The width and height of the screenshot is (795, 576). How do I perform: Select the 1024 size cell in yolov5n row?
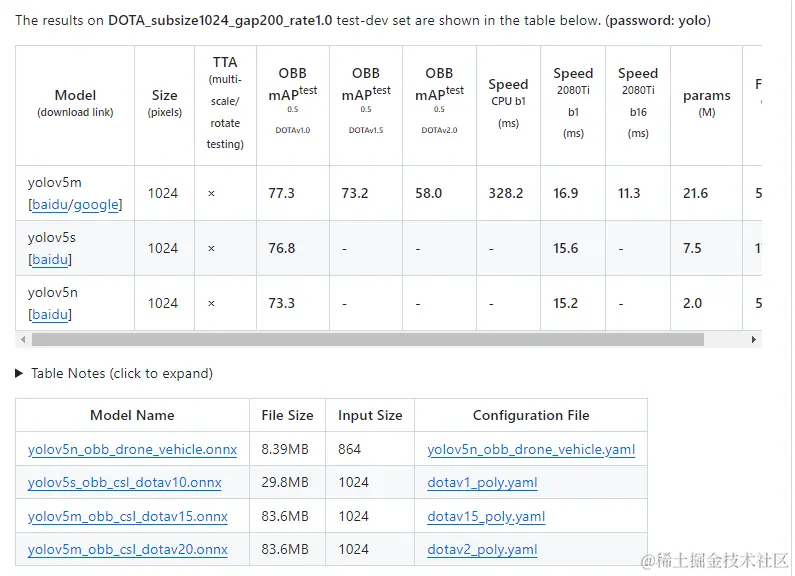pos(163,303)
